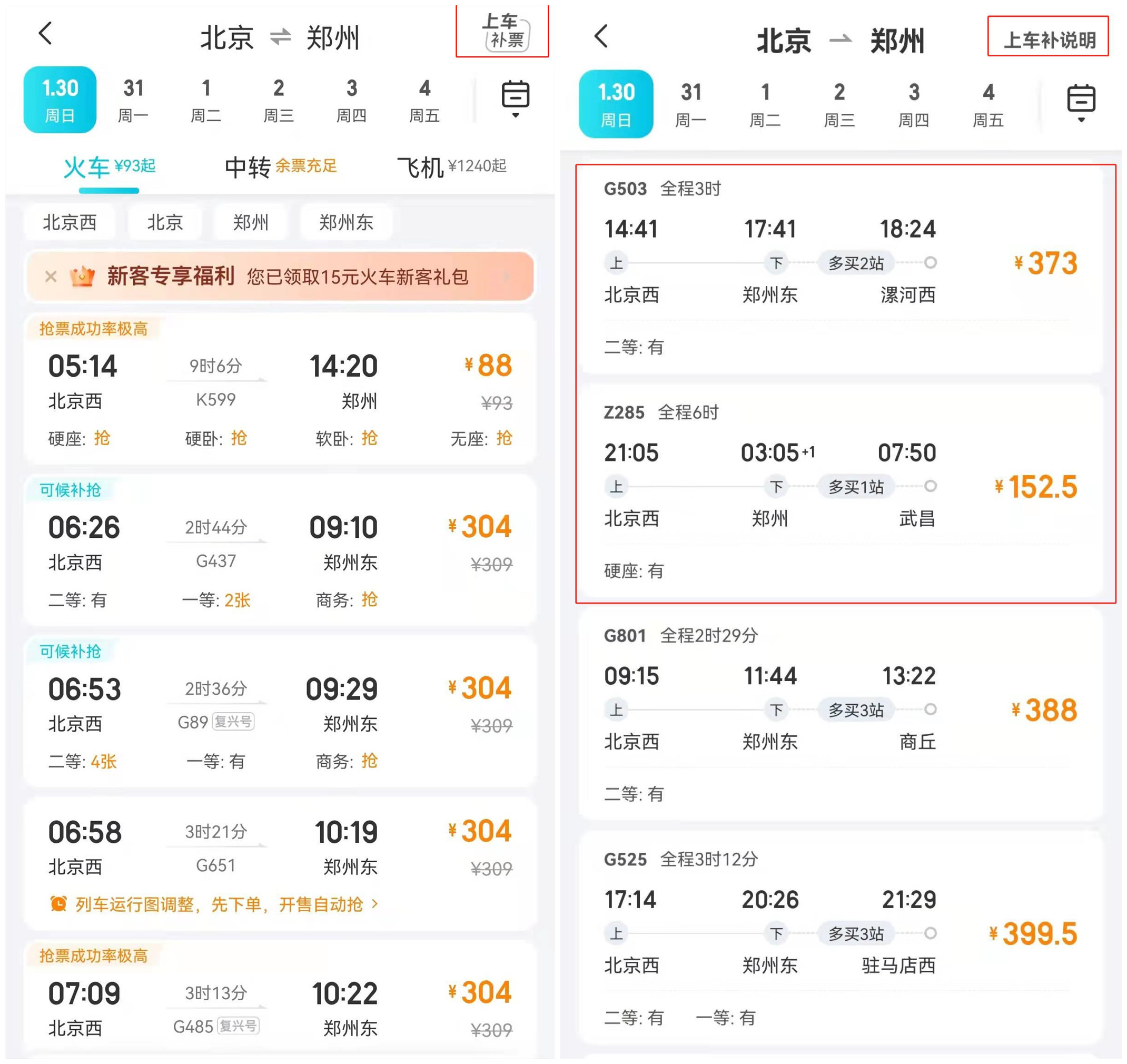
Task: Select date 1.30 周日 on right screen
Action: 616,104
